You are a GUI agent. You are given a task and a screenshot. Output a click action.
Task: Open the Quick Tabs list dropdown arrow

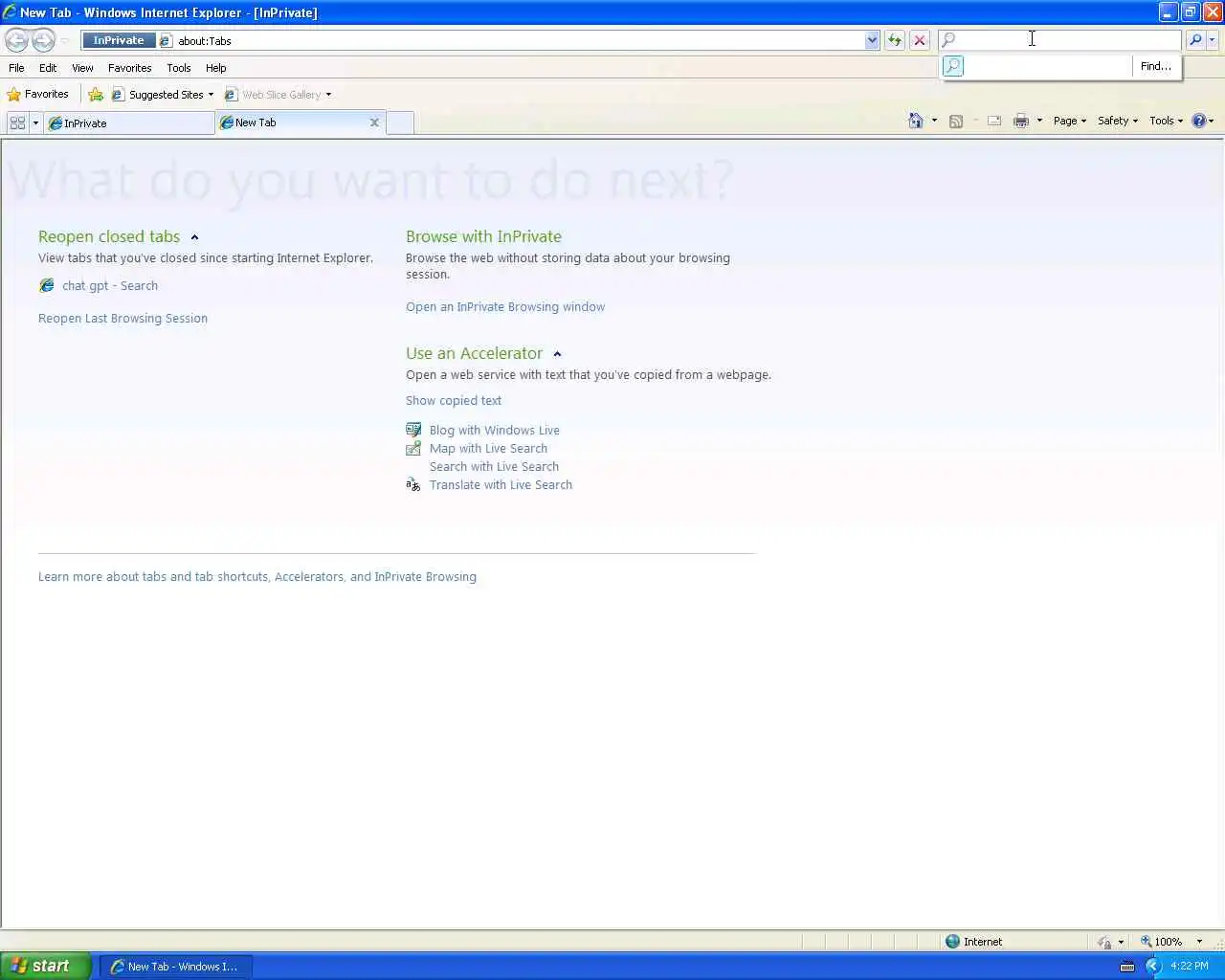click(x=35, y=122)
